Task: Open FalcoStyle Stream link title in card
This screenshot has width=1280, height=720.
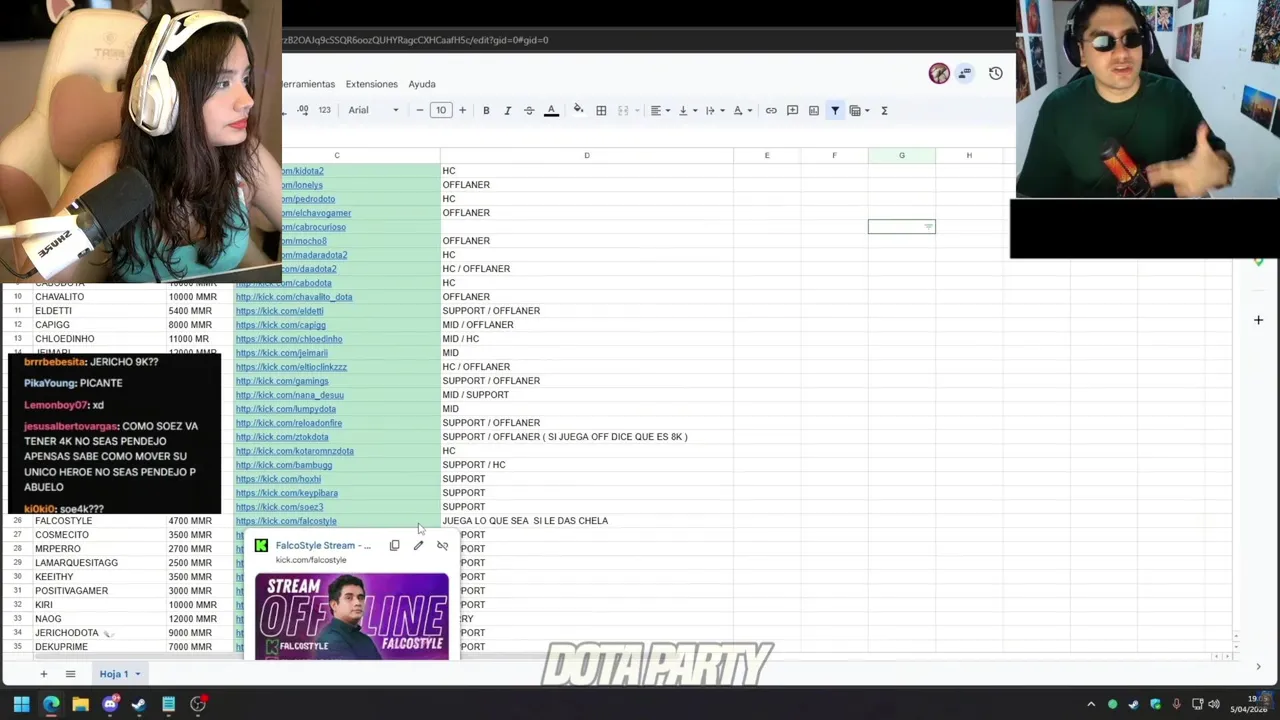Action: coord(323,546)
